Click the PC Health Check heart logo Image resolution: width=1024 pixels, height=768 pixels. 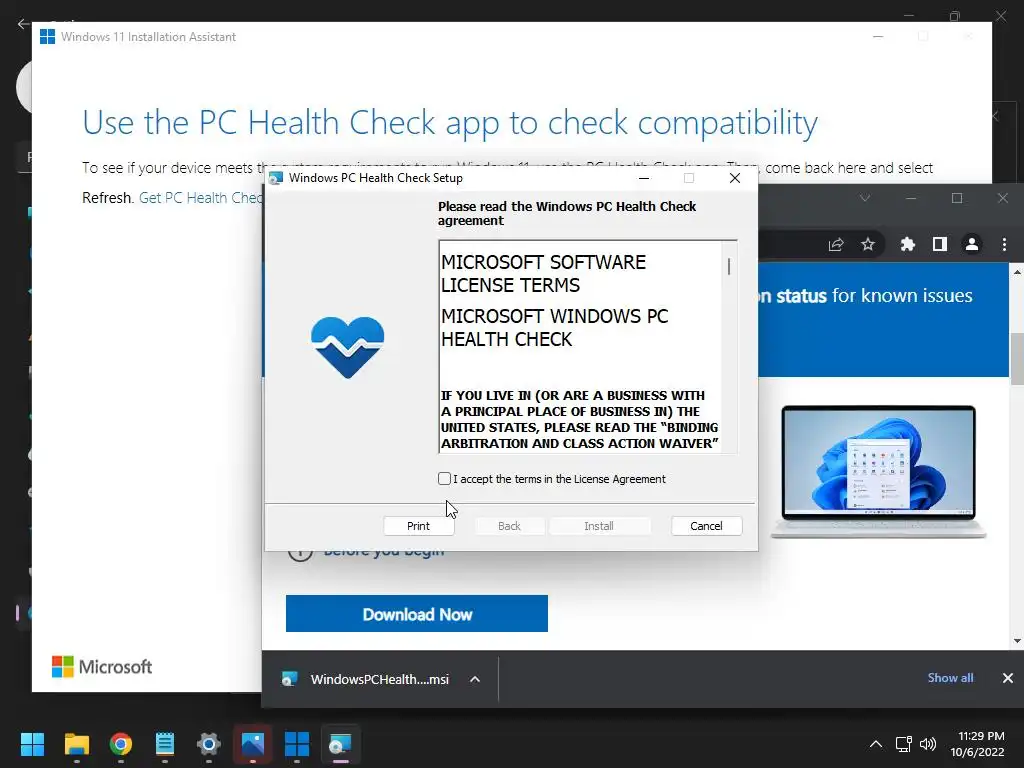coord(347,347)
